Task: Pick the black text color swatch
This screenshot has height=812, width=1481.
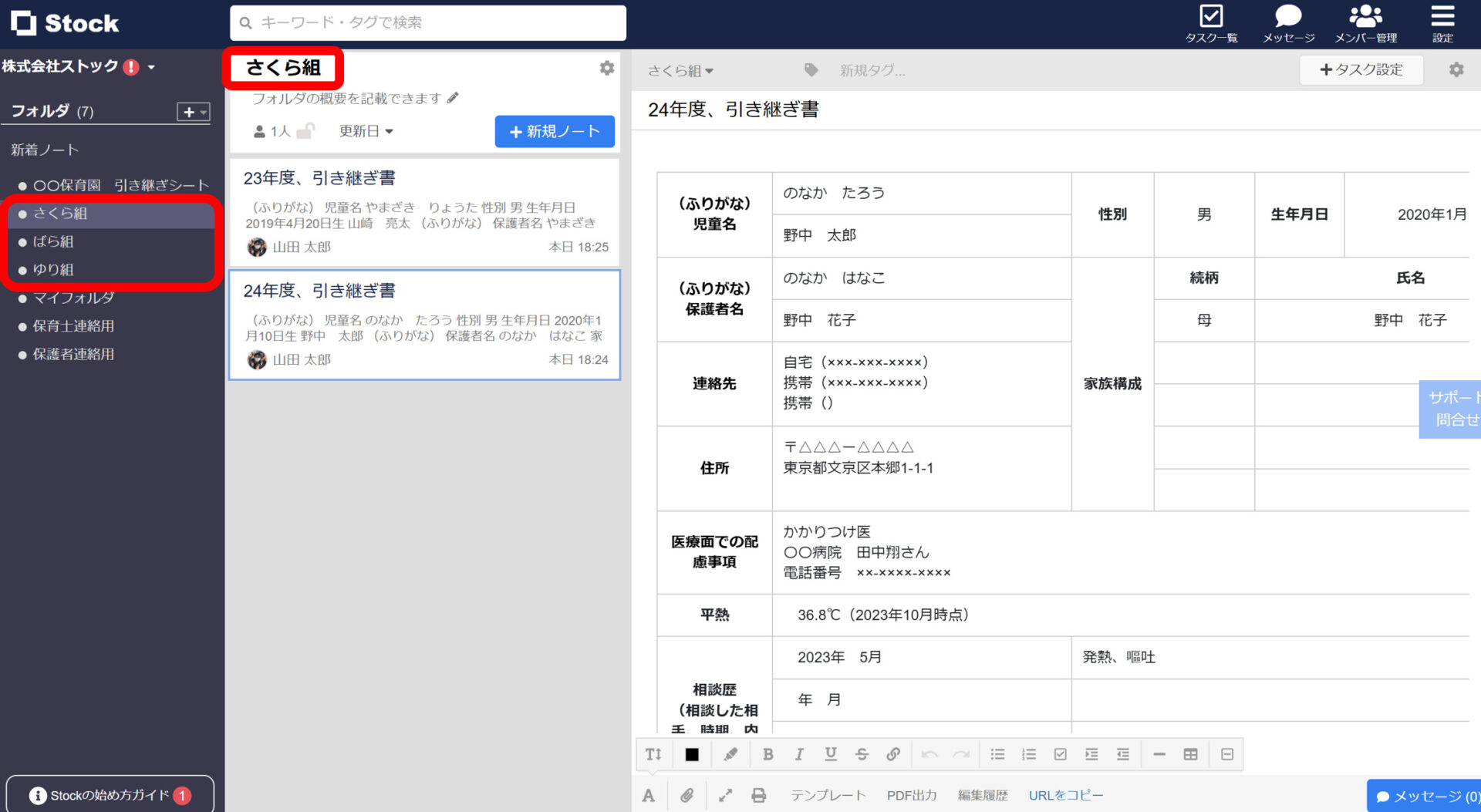Action: [x=691, y=754]
